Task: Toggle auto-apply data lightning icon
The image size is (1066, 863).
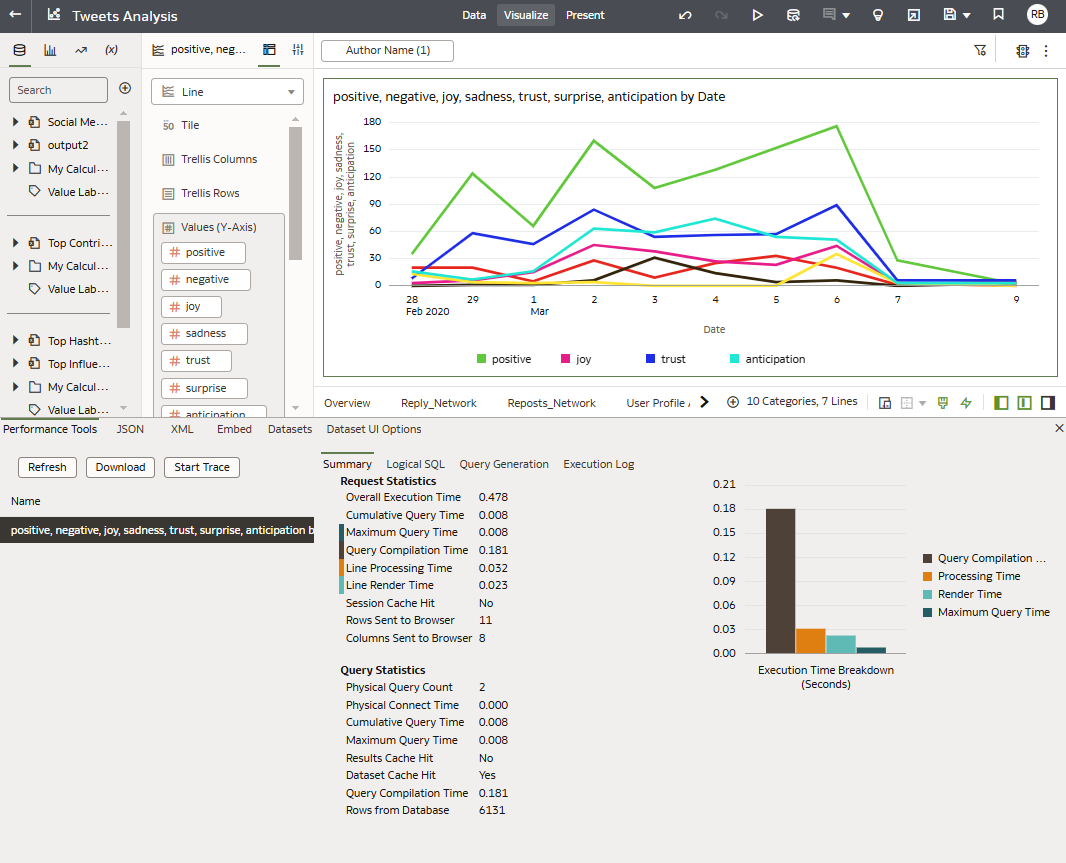Action: 966,402
